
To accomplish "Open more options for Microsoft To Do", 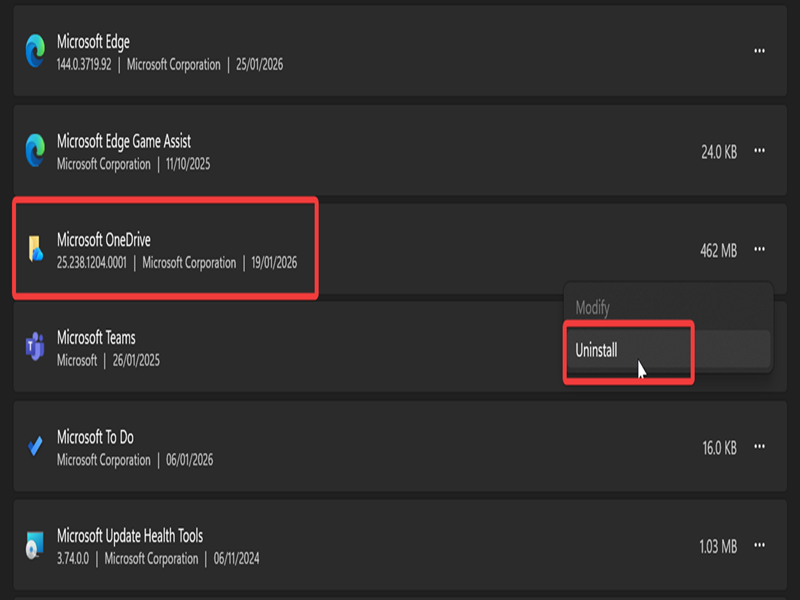I will click(759, 447).
